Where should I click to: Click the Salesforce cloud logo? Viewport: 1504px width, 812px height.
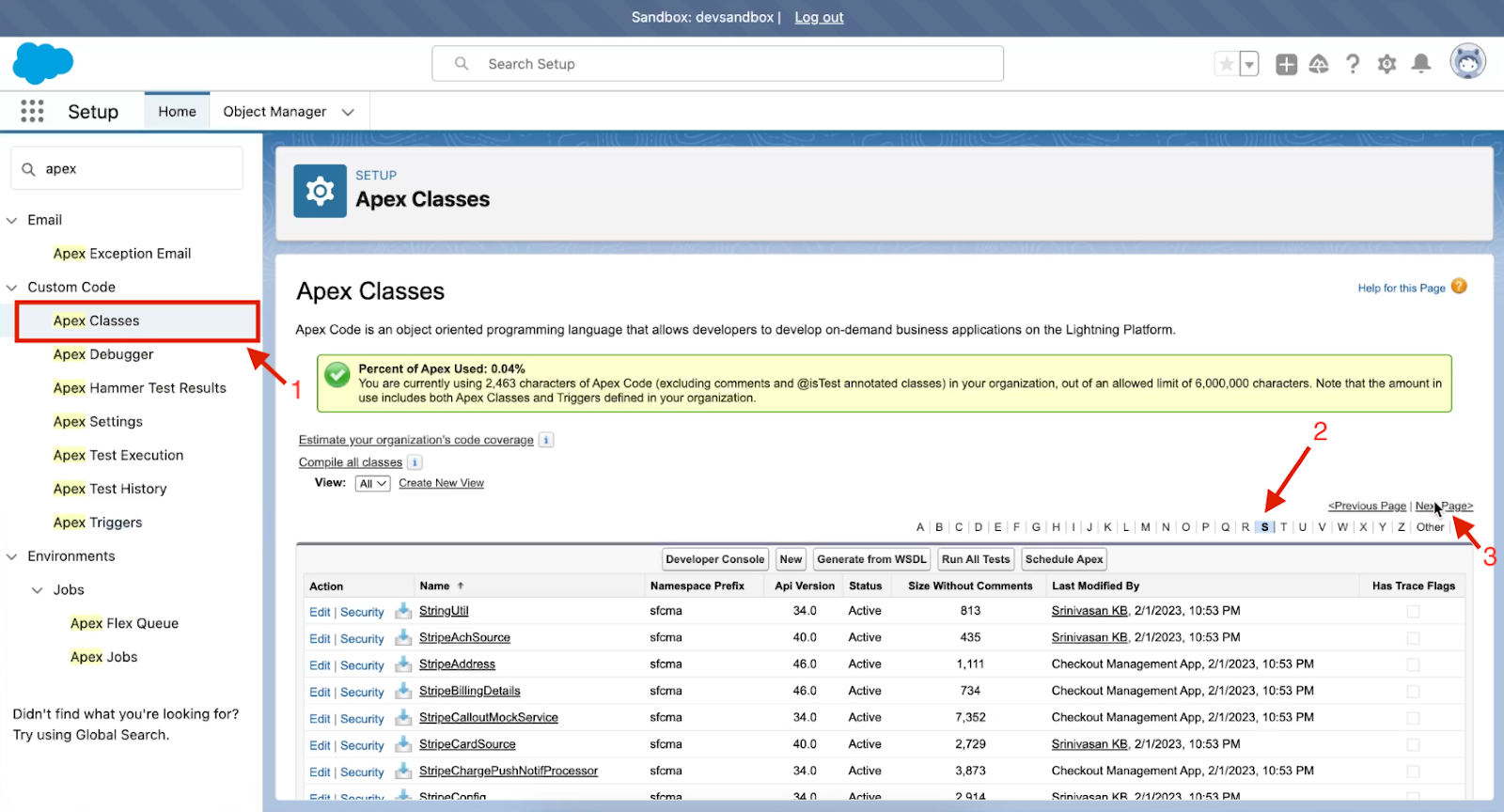point(42,63)
